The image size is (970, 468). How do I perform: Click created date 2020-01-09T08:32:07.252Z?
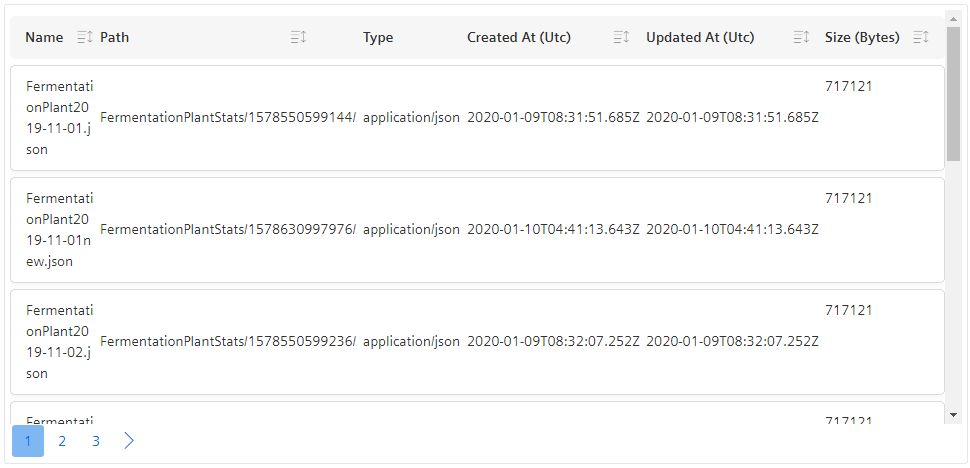[x=553, y=342]
